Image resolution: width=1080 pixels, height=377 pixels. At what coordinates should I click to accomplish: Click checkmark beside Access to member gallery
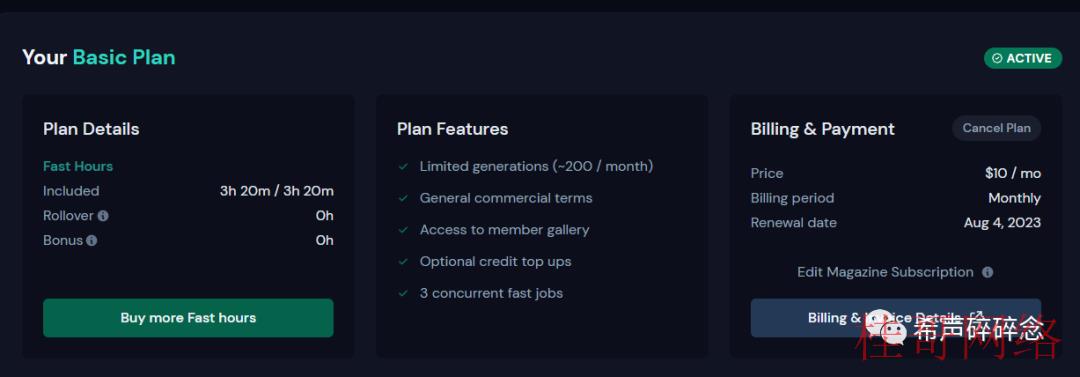click(x=403, y=230)
